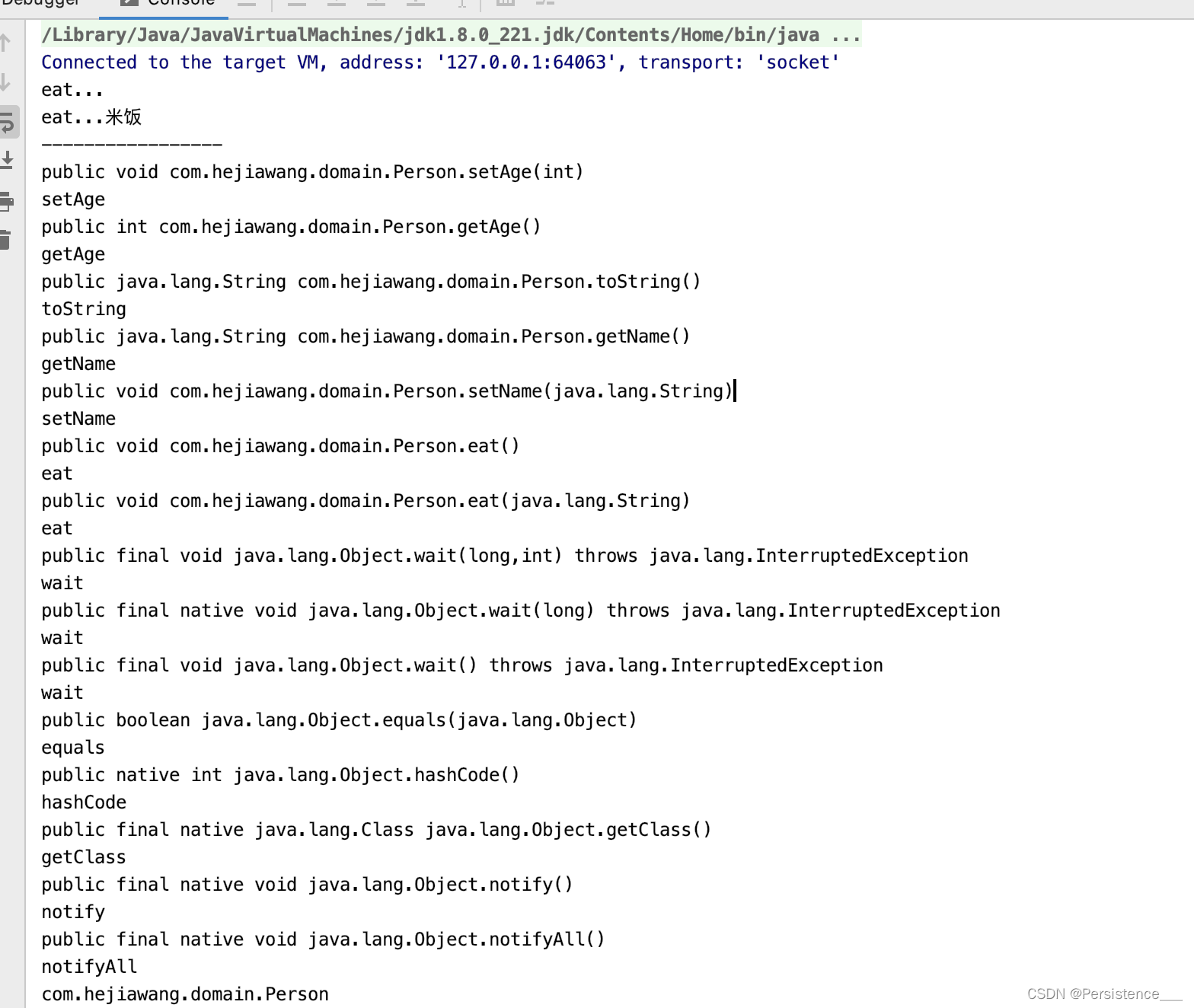This screenshot has height=1008, width=1194.
Task: Click the 'eat...米饭' output line
Action: (x=91, y=117)
